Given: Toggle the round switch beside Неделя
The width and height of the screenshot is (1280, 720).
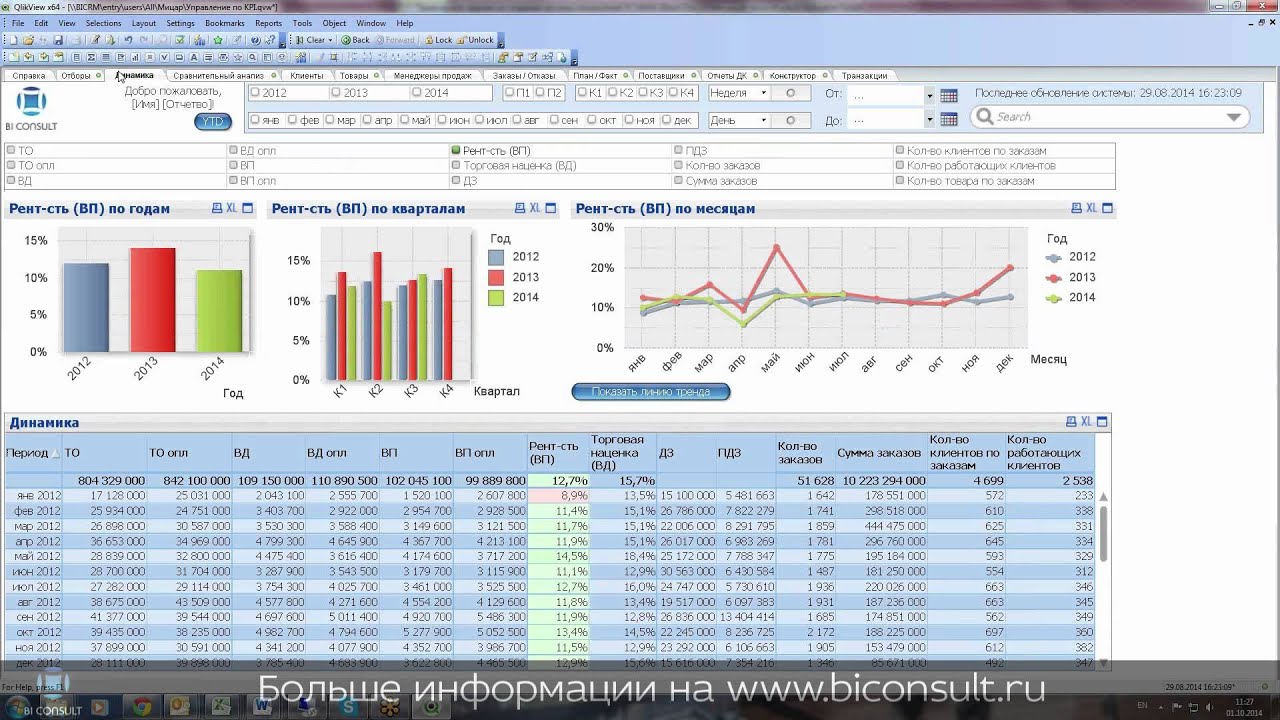Looking at the screenshot, I should coord(790,93).
